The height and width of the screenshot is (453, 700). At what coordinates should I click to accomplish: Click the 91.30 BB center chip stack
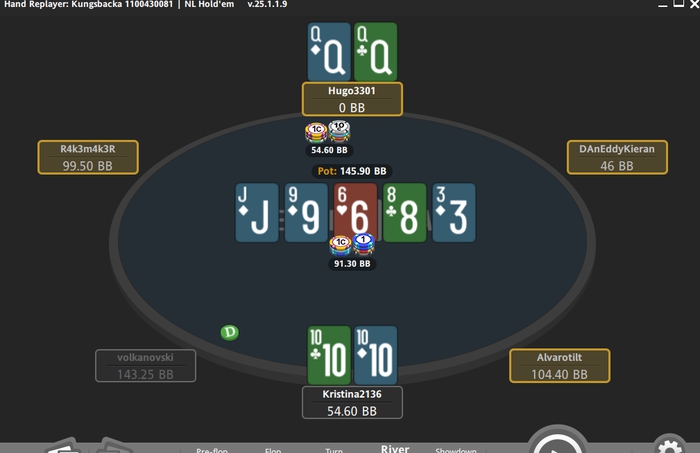coord(352,245)
